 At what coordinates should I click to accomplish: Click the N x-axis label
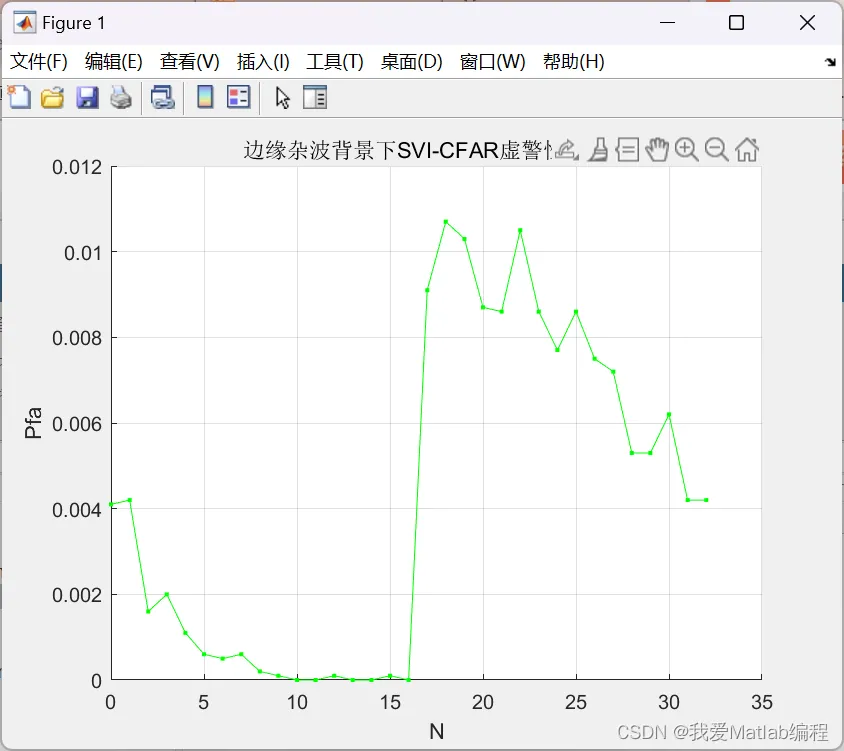437,731
